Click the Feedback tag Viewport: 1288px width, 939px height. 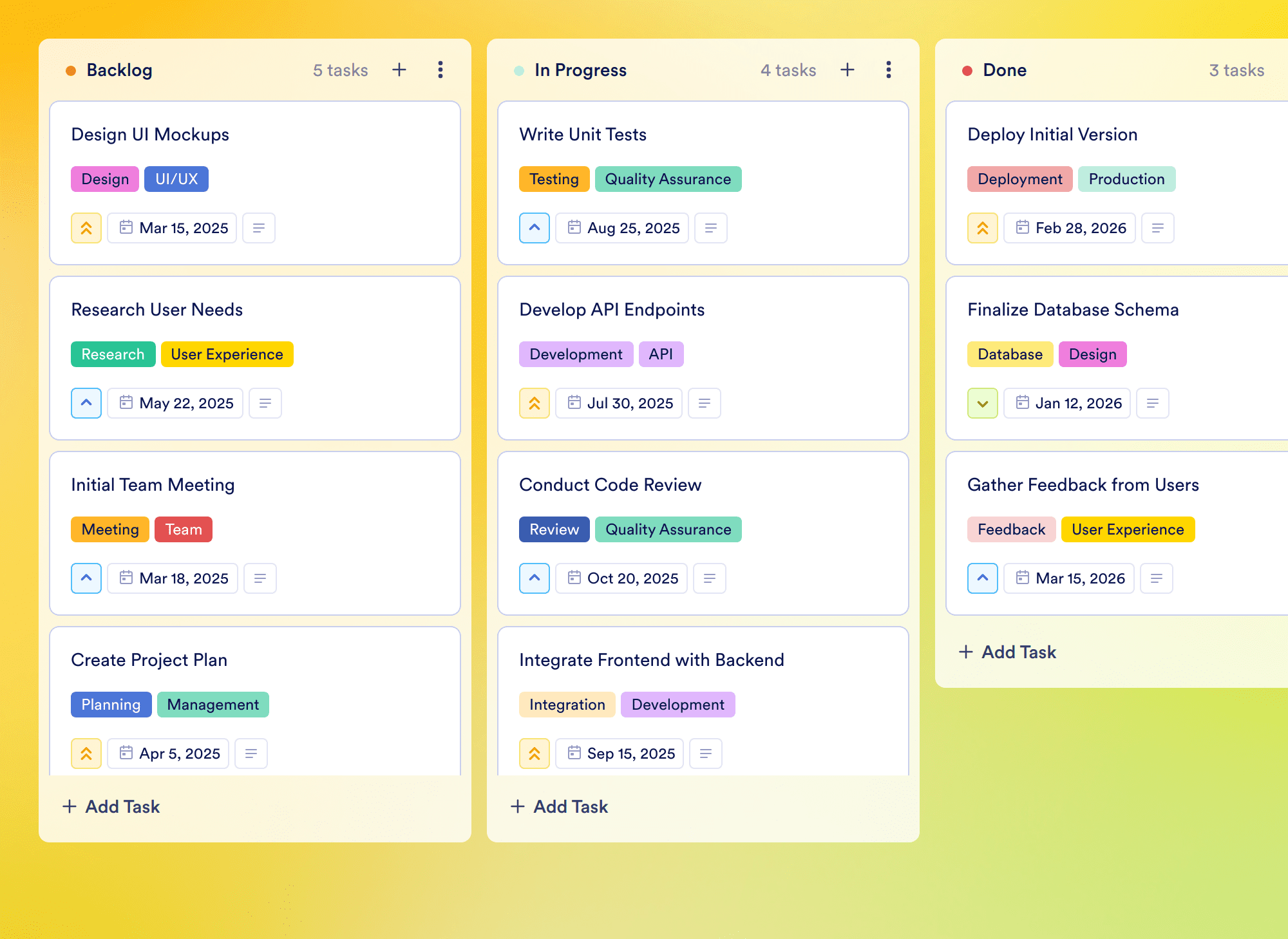[x=1012, y=529]
